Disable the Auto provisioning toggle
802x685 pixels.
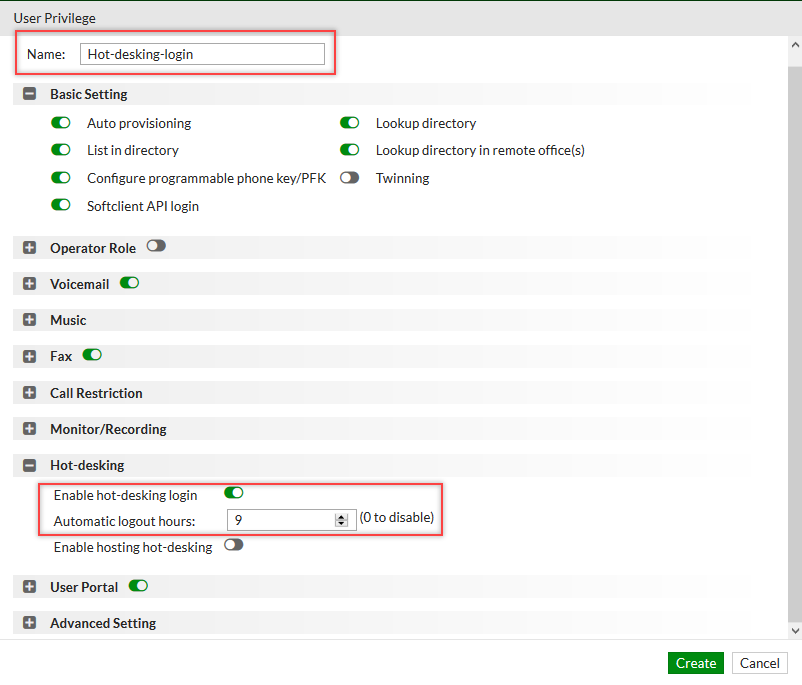pos(60,123)
